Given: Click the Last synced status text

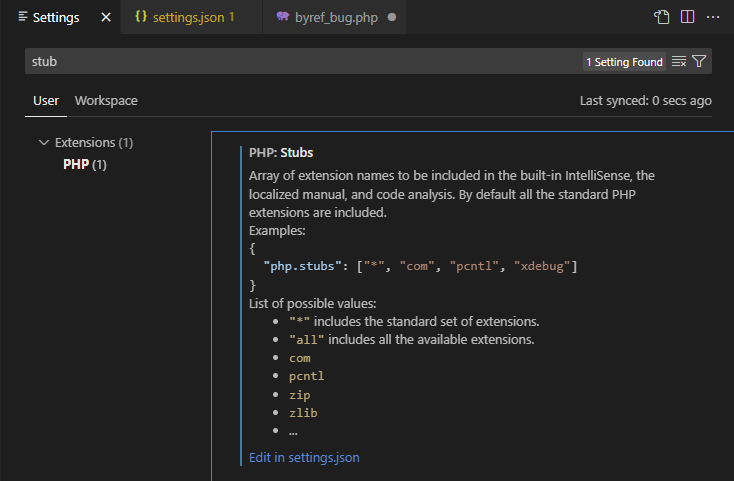Looking at the screenshot, I should pos(645,101).
